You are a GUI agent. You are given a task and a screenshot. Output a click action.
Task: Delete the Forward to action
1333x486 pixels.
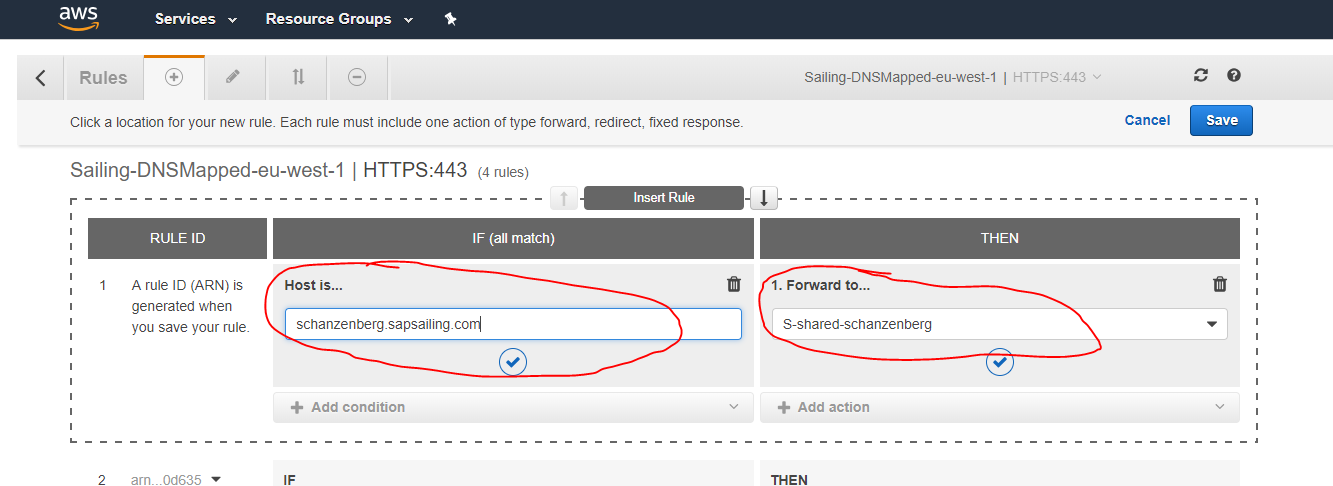(x=1219, y=284)
